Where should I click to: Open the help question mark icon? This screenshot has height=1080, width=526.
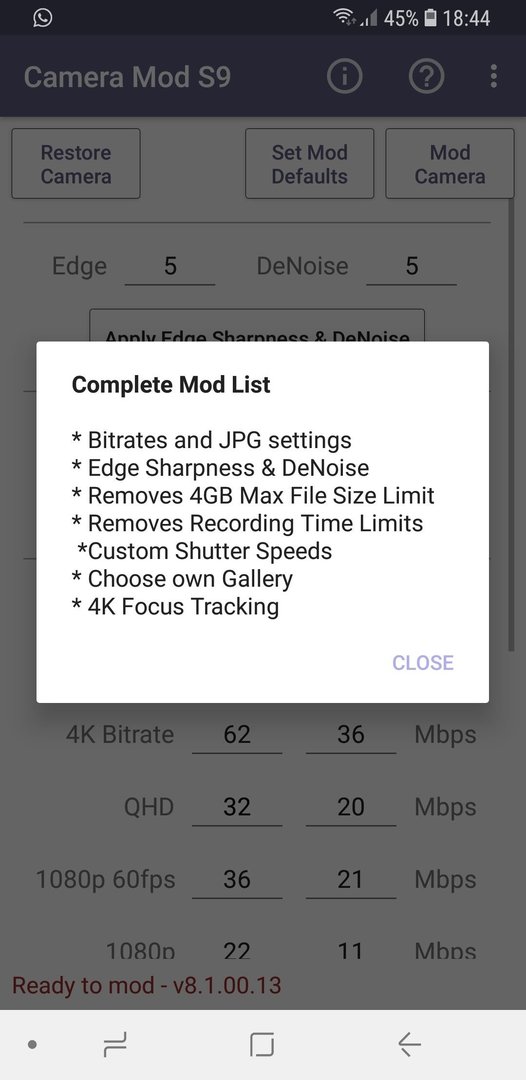coord(426,76)
